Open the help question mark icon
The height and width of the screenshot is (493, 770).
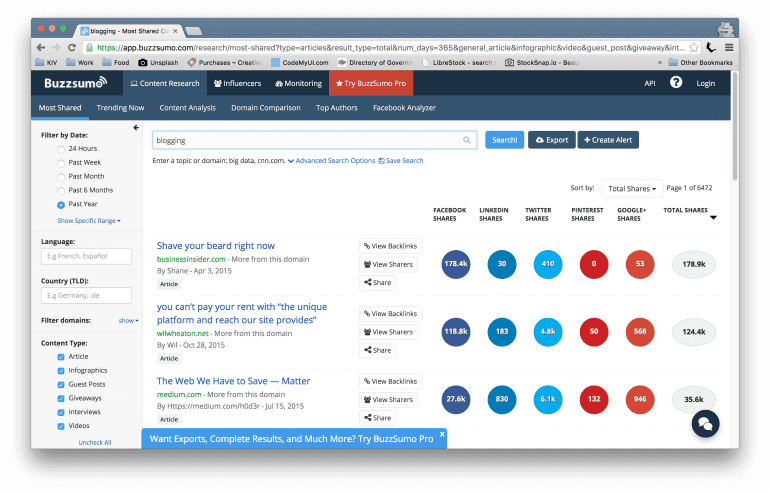676,82
